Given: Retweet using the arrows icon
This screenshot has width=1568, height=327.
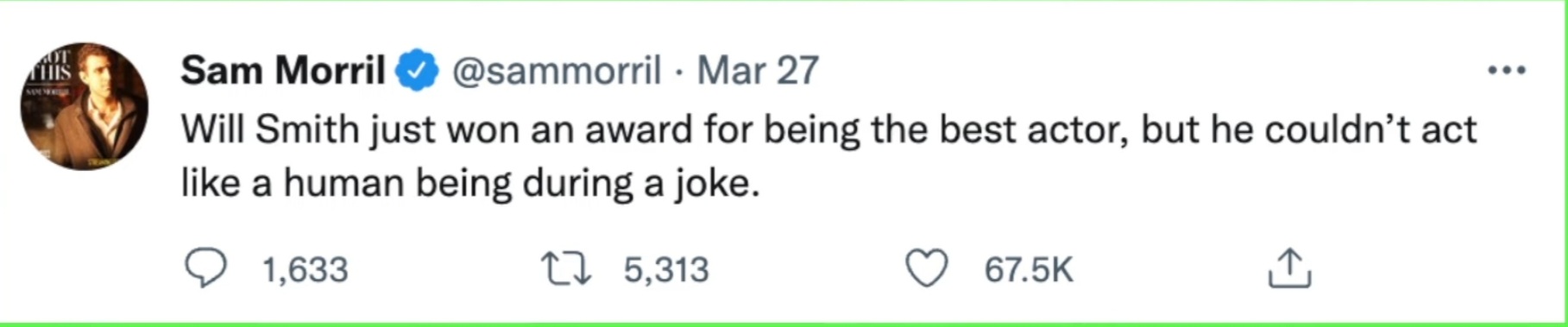Looking at the screenshot, I should pos(566,268).
